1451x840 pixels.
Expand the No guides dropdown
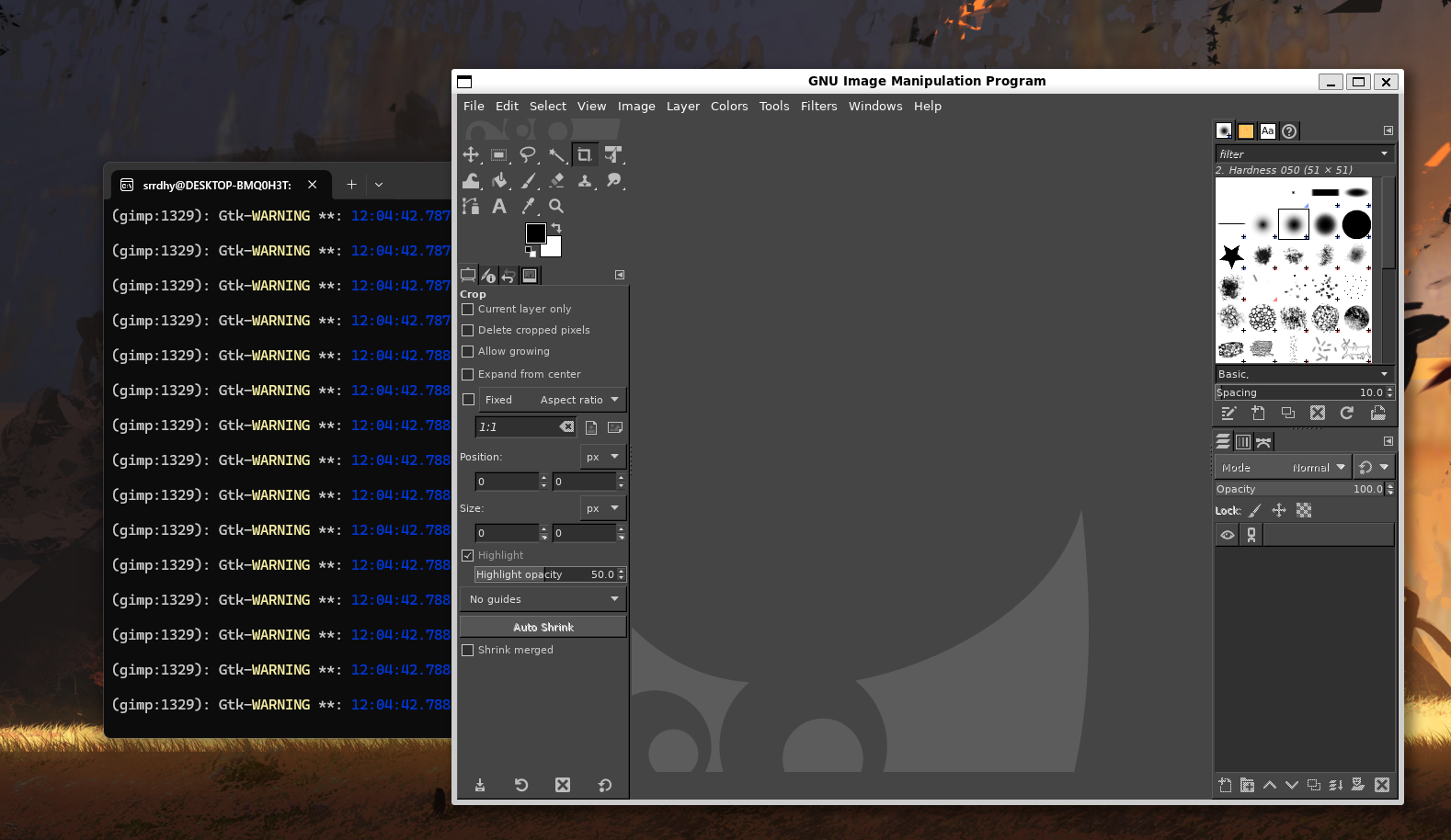543,599
